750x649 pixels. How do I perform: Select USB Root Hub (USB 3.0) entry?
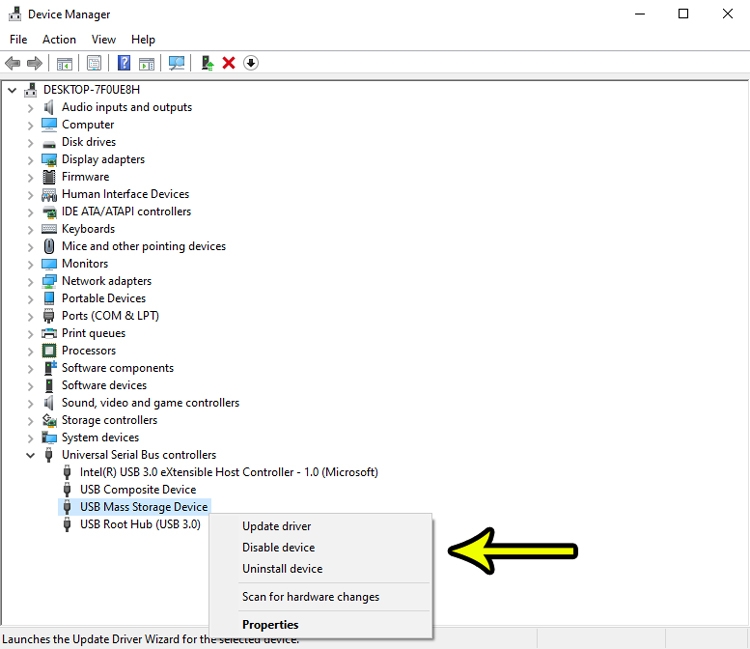point(140,524)
